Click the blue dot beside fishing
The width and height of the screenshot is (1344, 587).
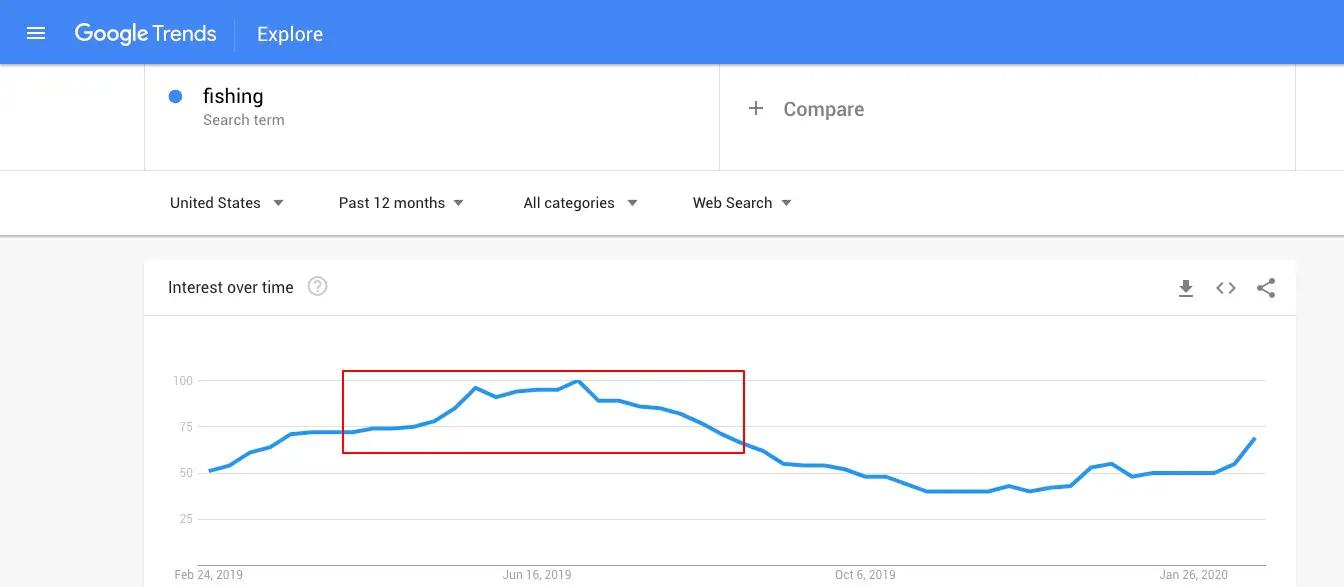176,96
